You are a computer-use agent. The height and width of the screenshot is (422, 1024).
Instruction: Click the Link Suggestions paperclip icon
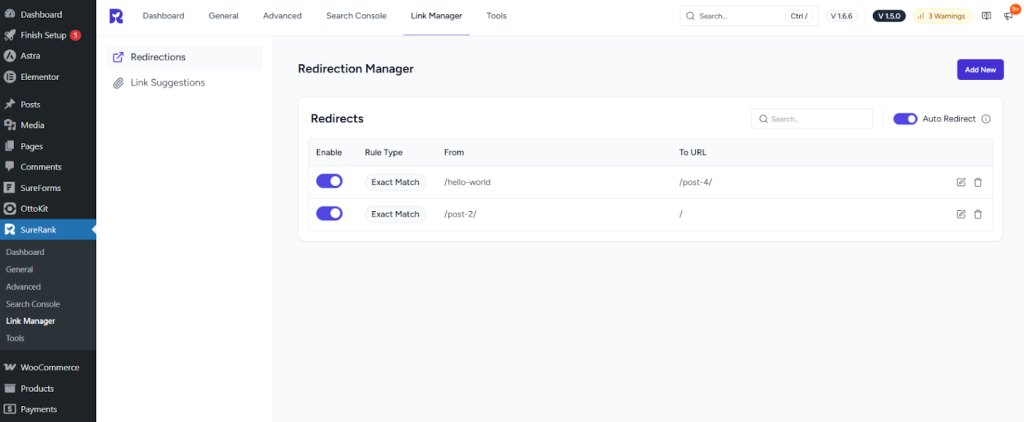point(118,83)
